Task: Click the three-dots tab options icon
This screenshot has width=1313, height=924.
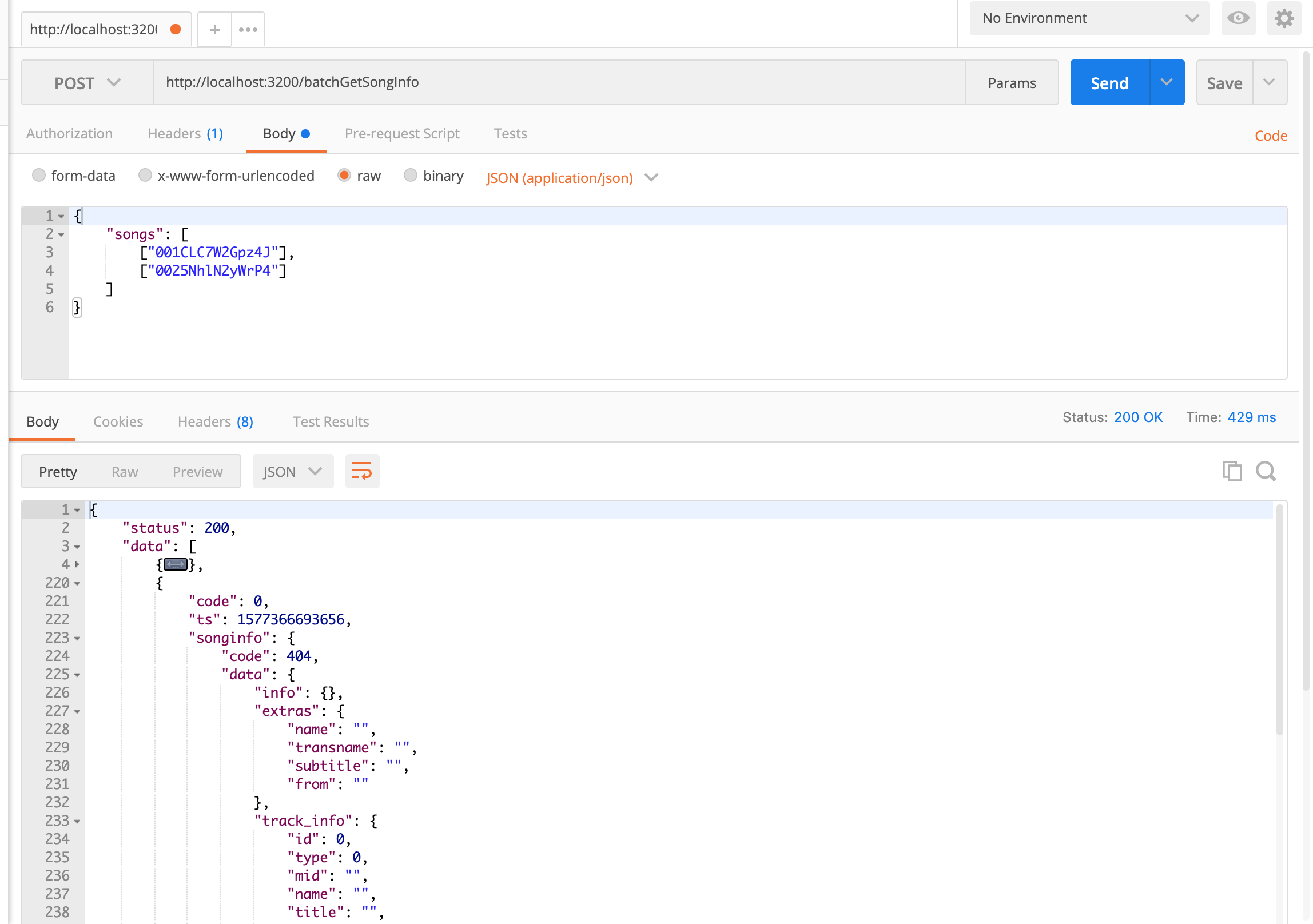Action: 248,30
